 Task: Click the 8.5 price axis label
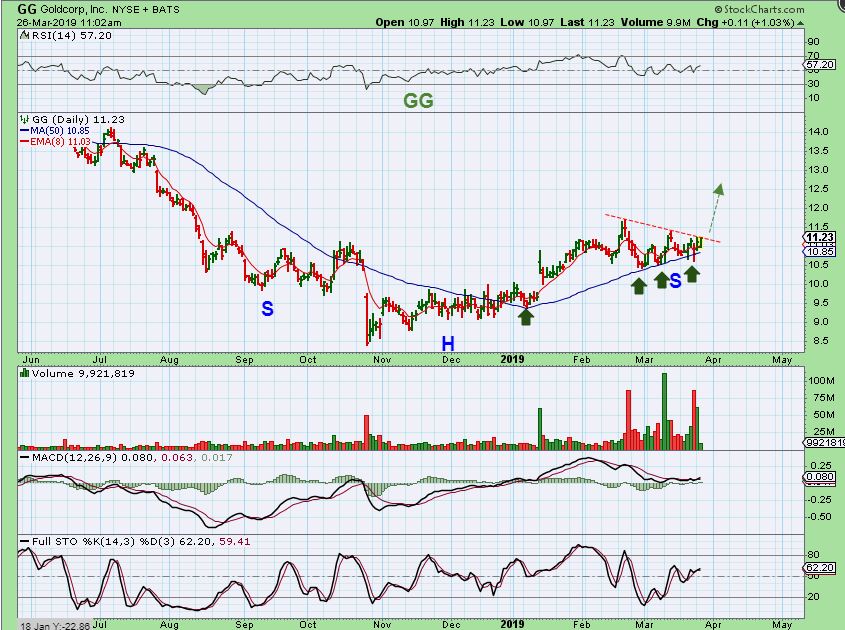[819, 341]
